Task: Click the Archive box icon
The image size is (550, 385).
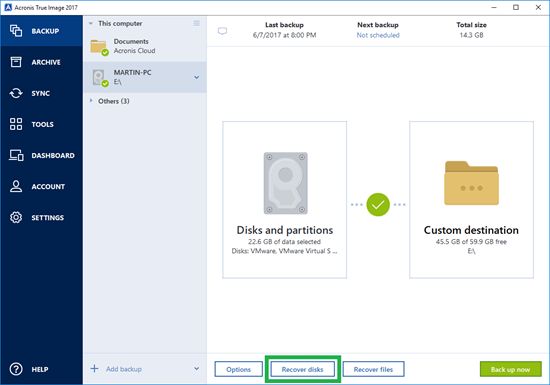Action: (x=16, y=62)
